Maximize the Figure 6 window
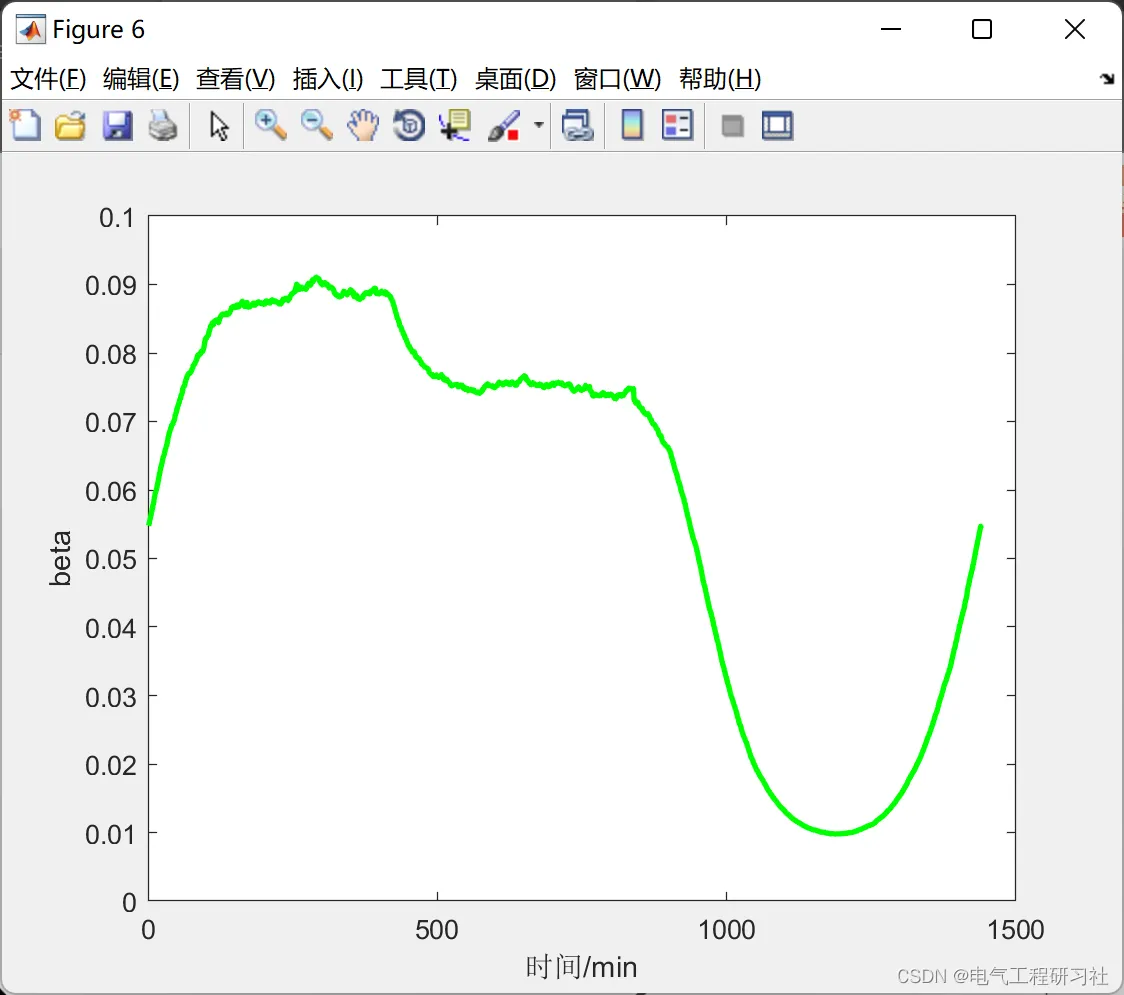 point(981,29)
